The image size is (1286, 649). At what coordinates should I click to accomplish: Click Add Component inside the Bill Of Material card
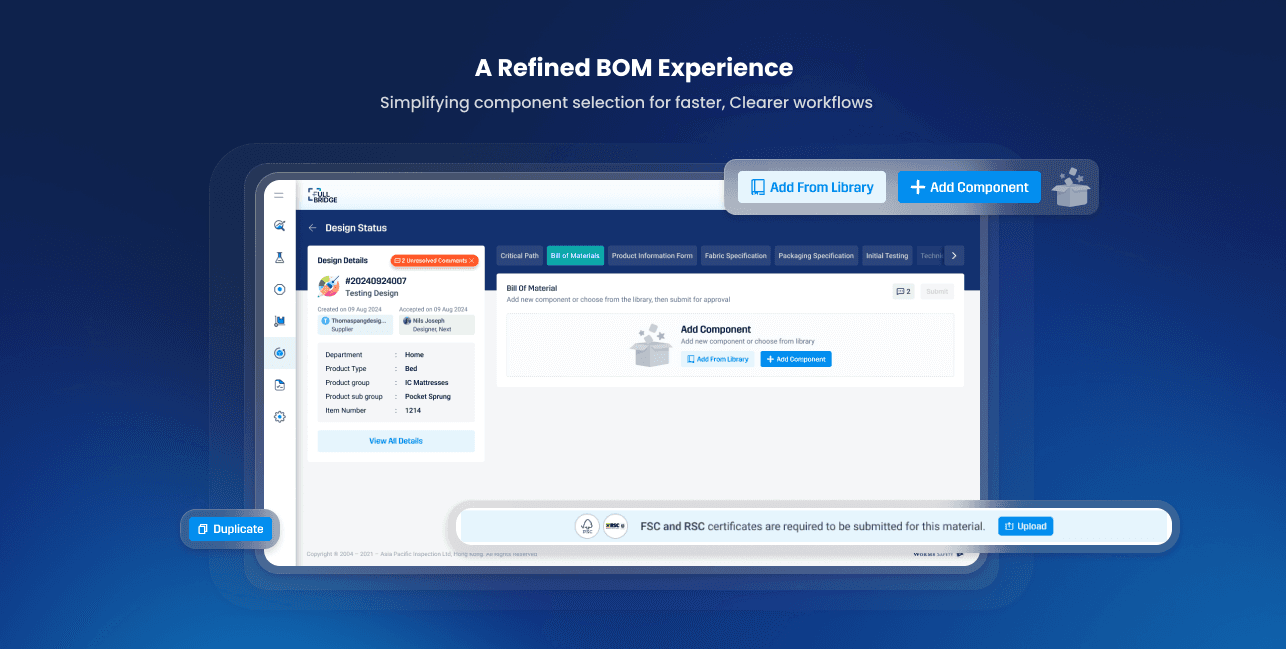[x=796, y=359]
